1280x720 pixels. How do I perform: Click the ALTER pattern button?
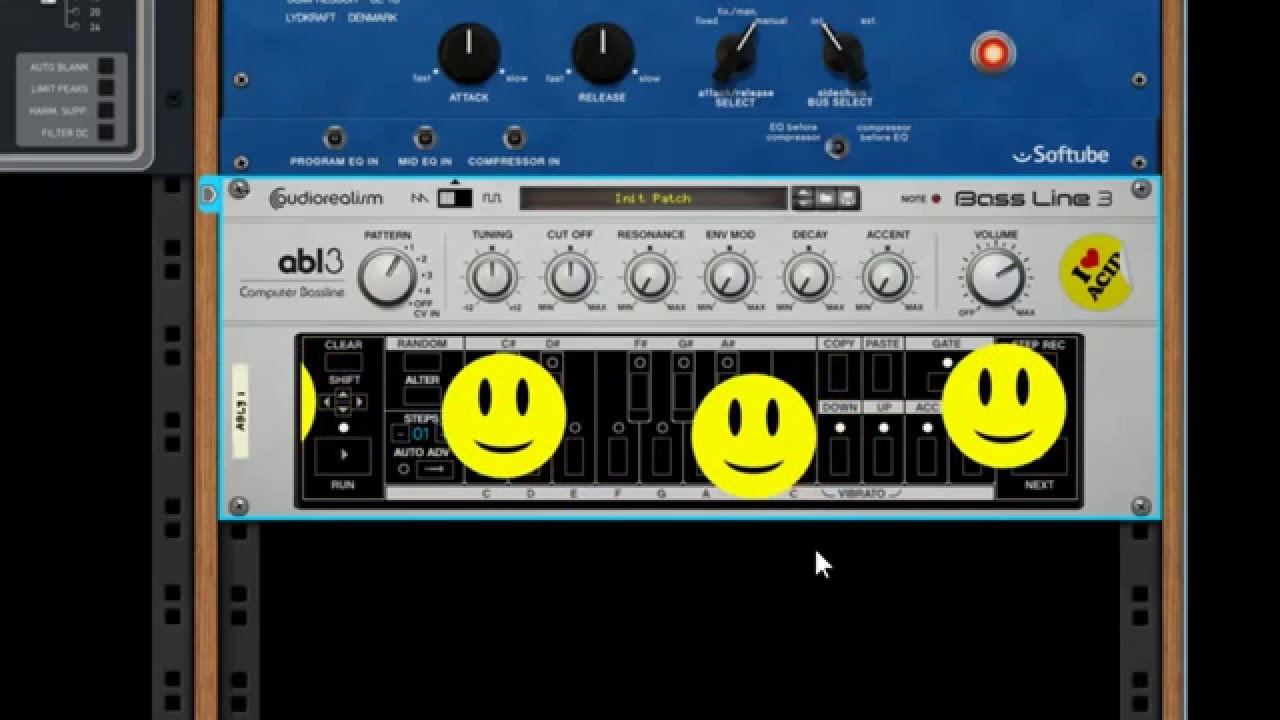point(423,397)
